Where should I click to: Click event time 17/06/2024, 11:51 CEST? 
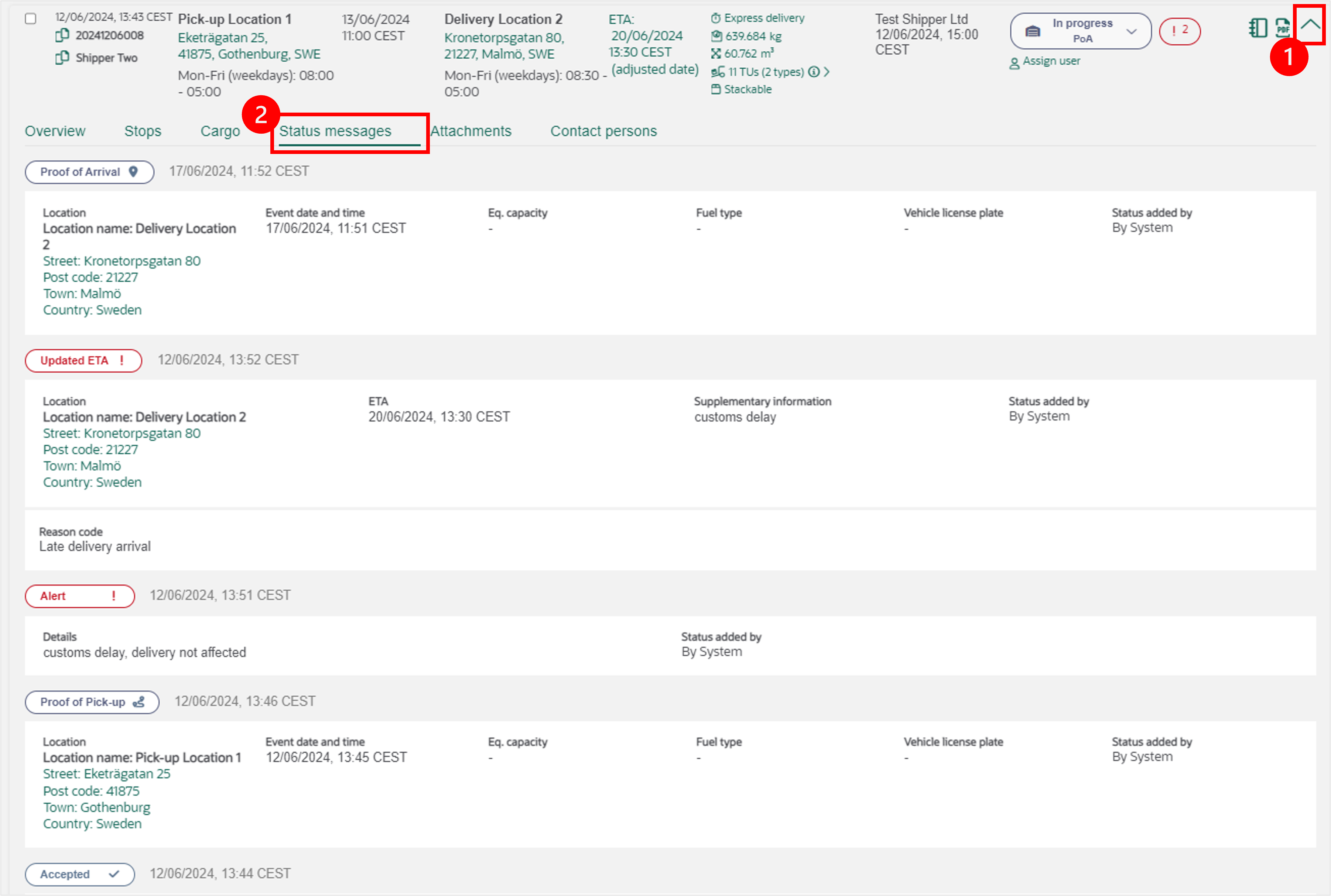336,229
